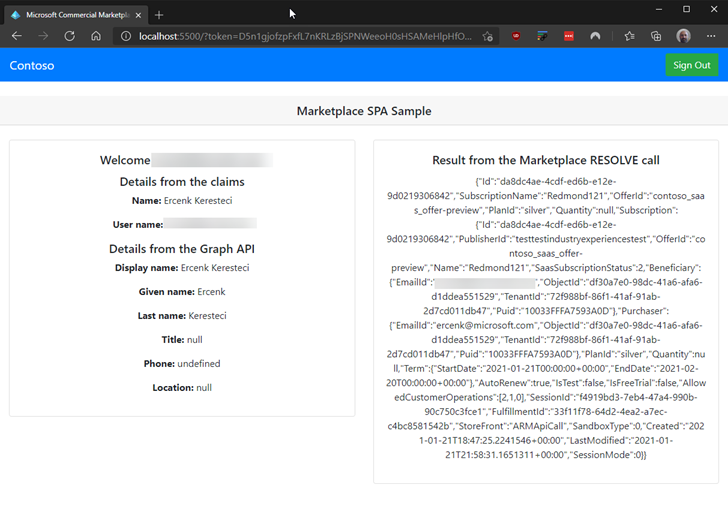
Task: Click the Location null row
Action: pos(182,388)
